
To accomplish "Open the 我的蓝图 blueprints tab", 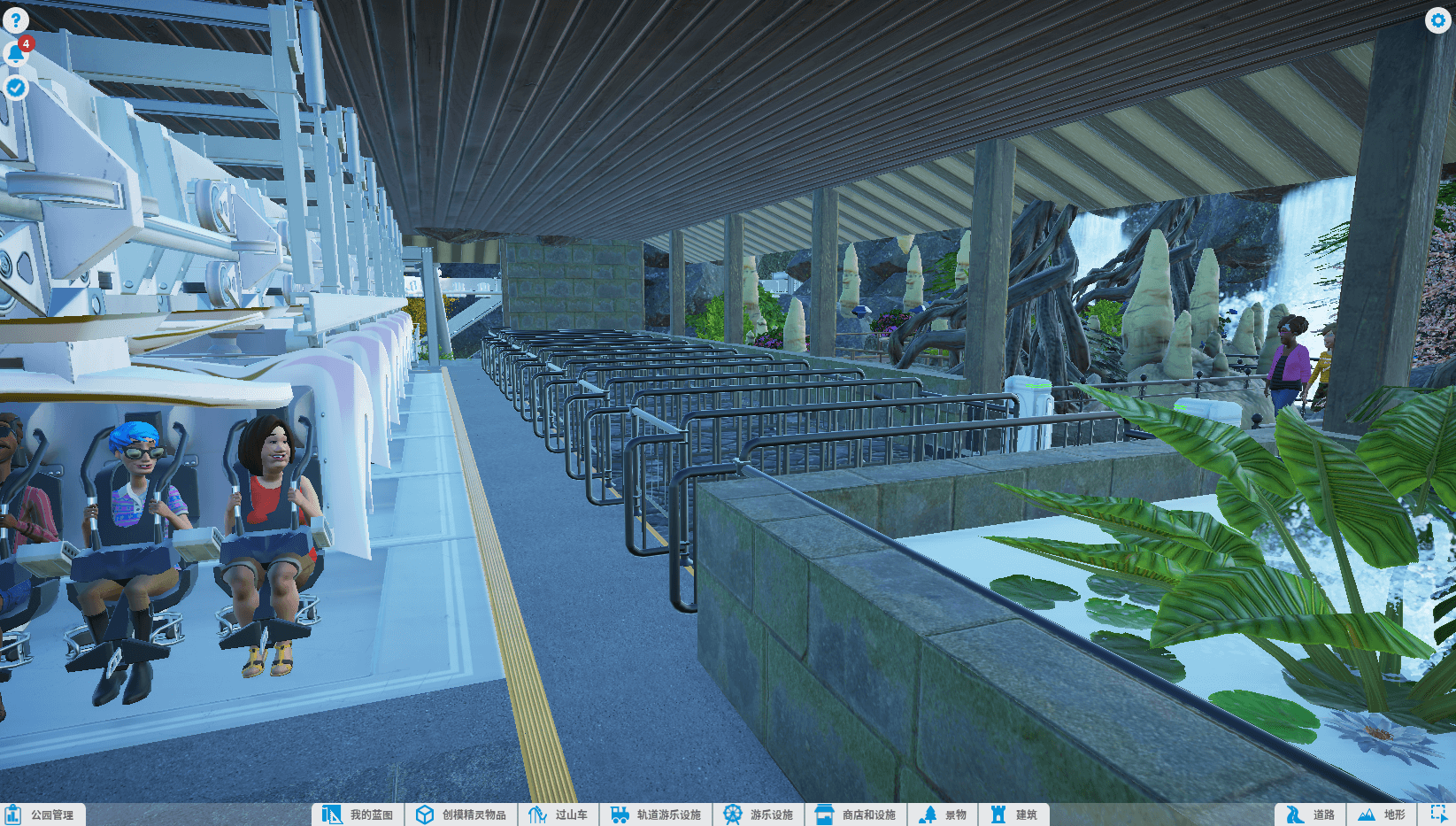I will point(358,814).
